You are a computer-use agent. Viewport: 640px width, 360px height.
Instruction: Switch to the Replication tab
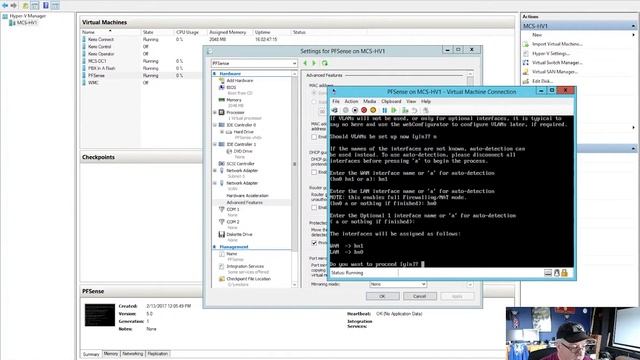[158, 354]
